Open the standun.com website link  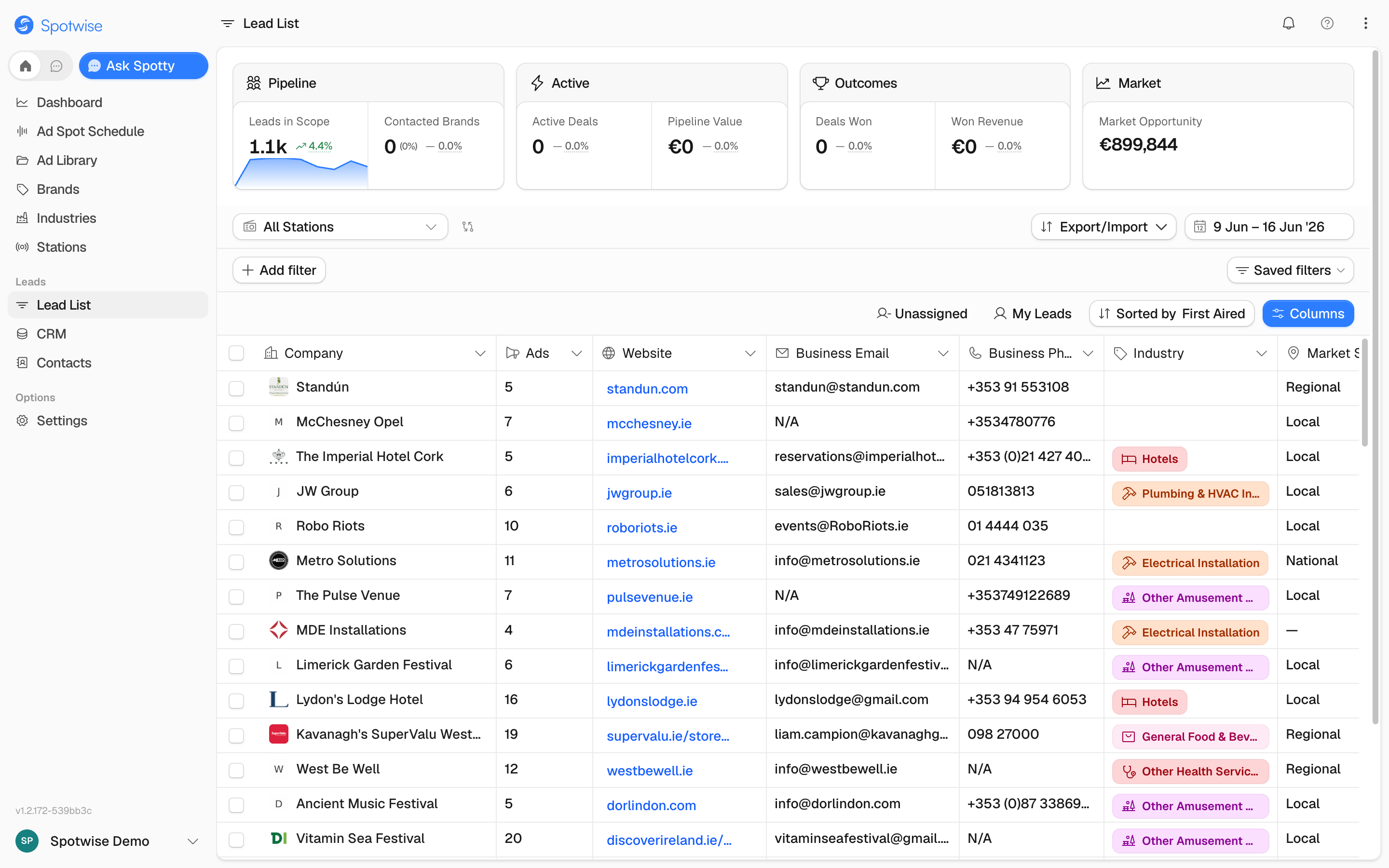point(647,389)
